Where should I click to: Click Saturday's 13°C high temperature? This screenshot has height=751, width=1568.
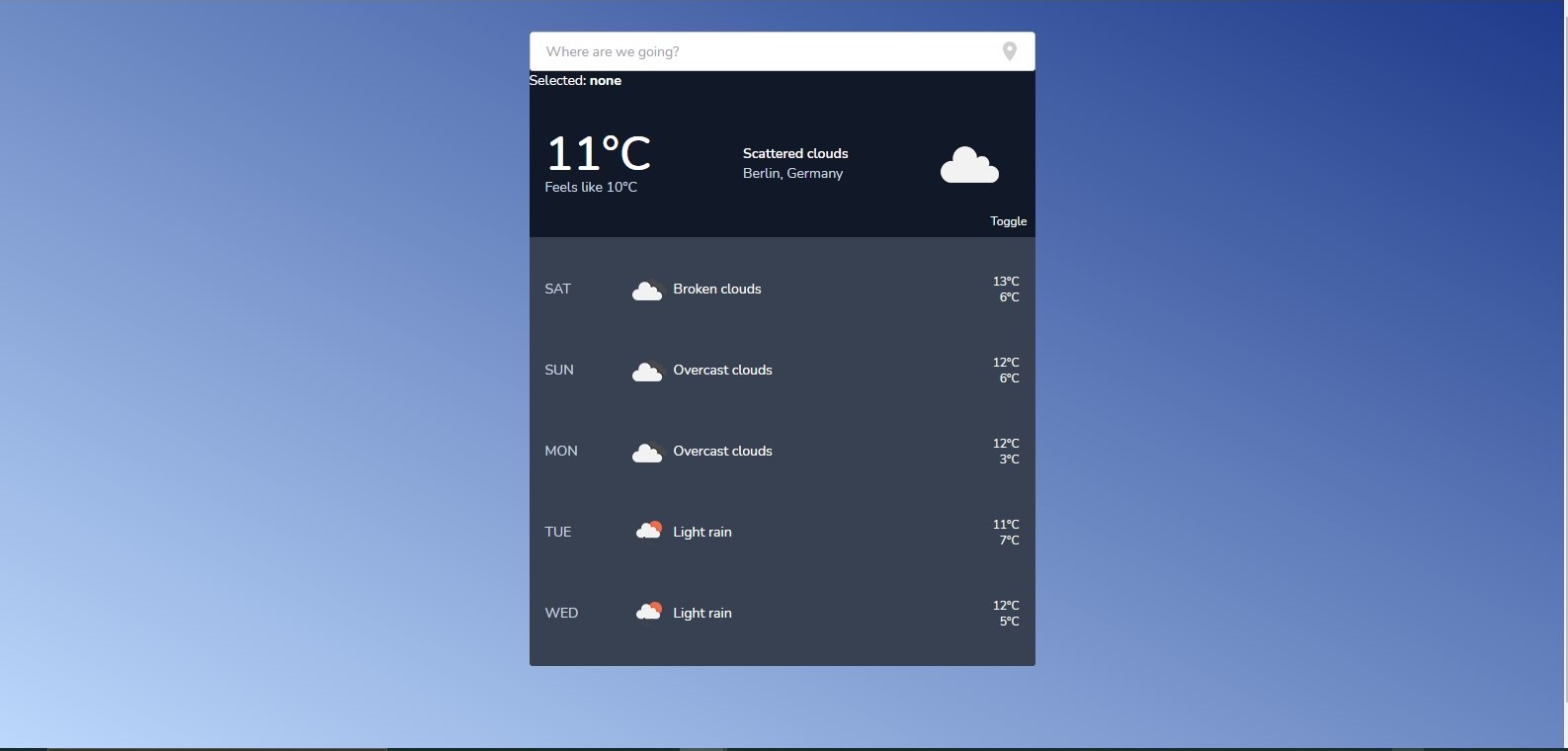tap(1006, 282)
